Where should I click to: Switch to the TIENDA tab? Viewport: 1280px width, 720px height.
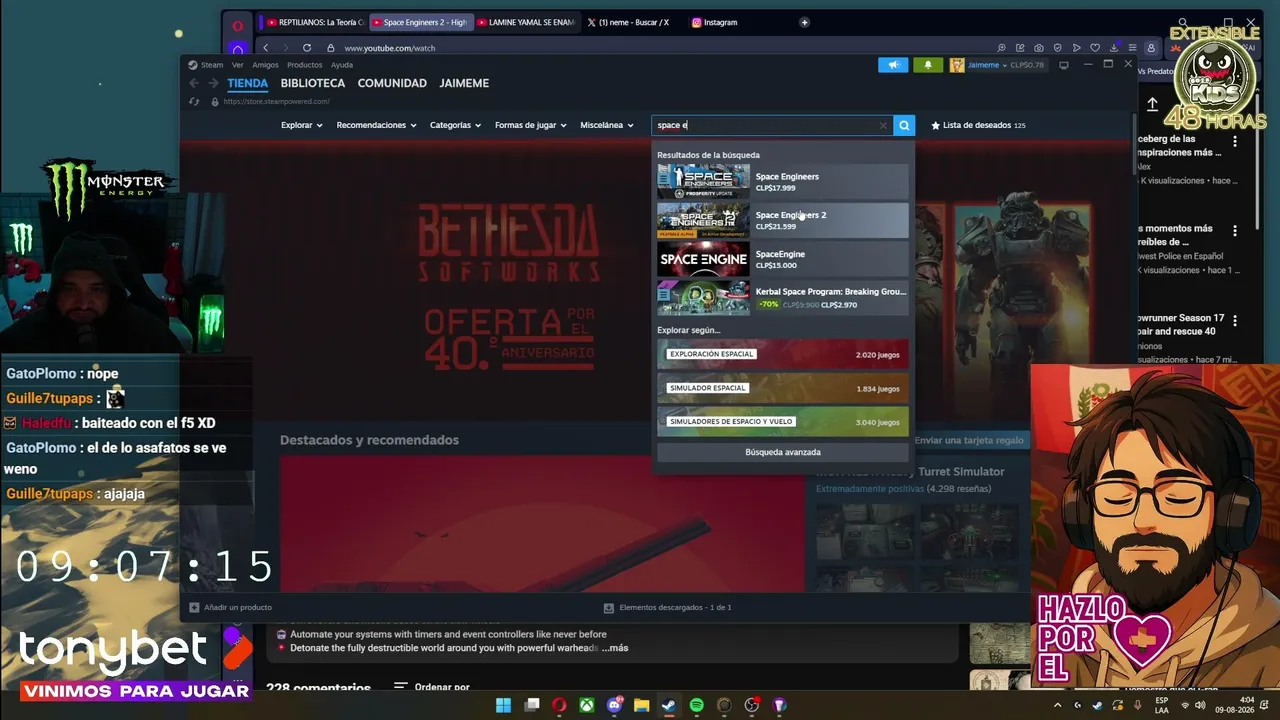pyautogui.click(x=247, y=84)
